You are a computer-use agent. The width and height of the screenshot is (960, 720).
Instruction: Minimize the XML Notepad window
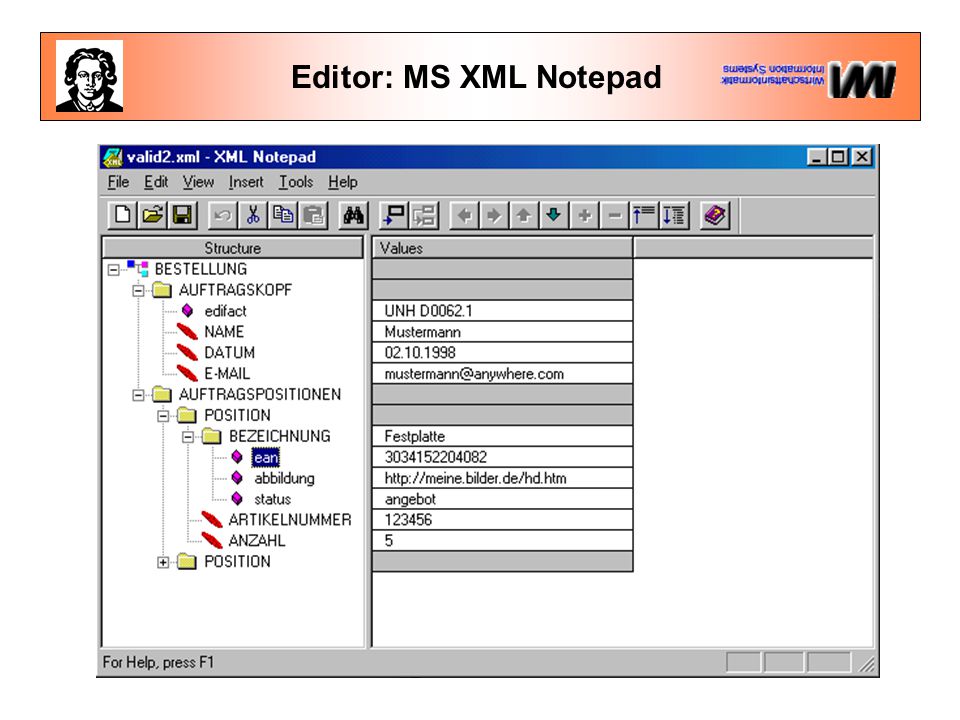pos(816,157)
